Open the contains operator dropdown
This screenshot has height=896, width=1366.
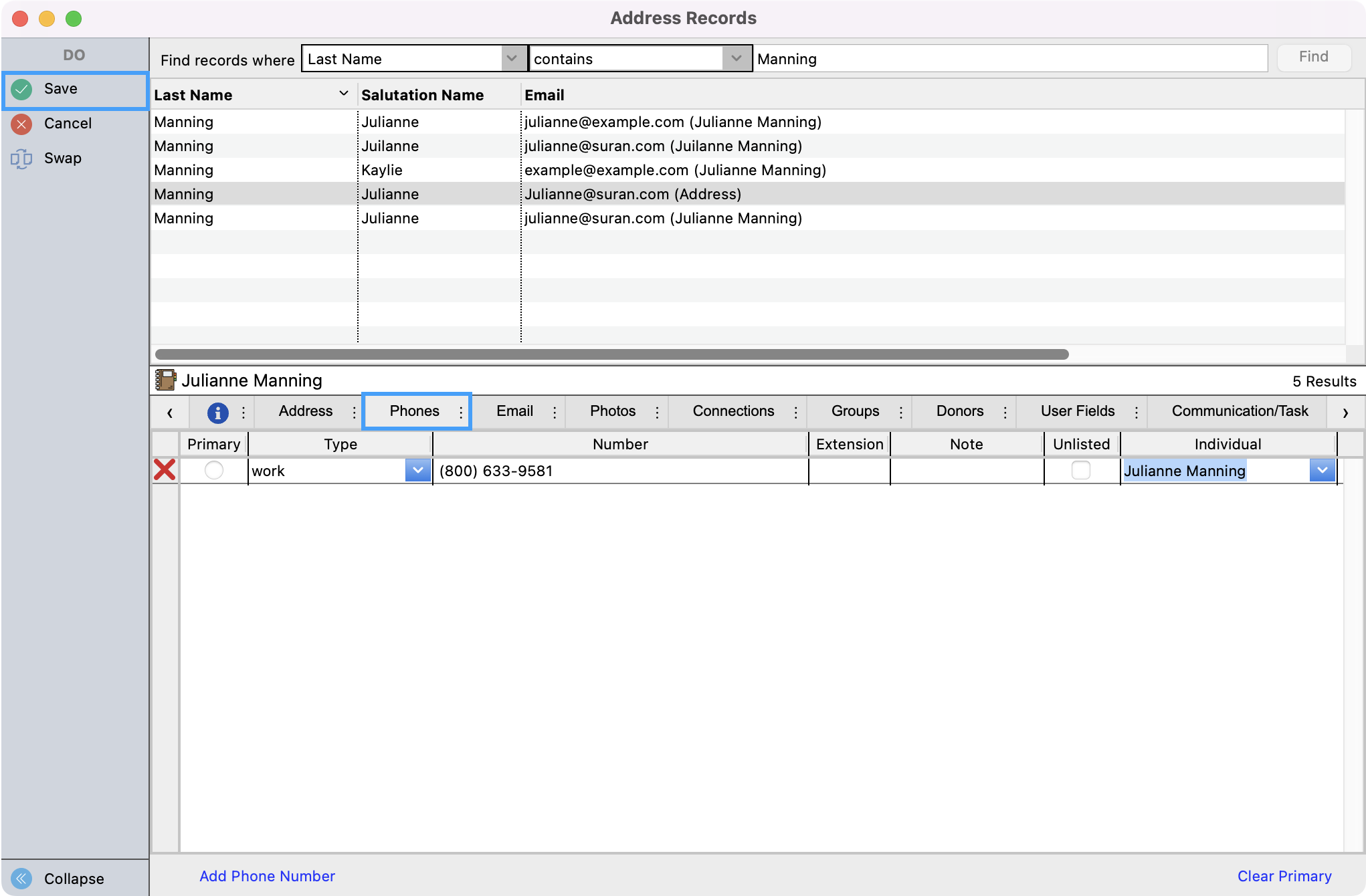pyautogui.click(x=736, y=59)
